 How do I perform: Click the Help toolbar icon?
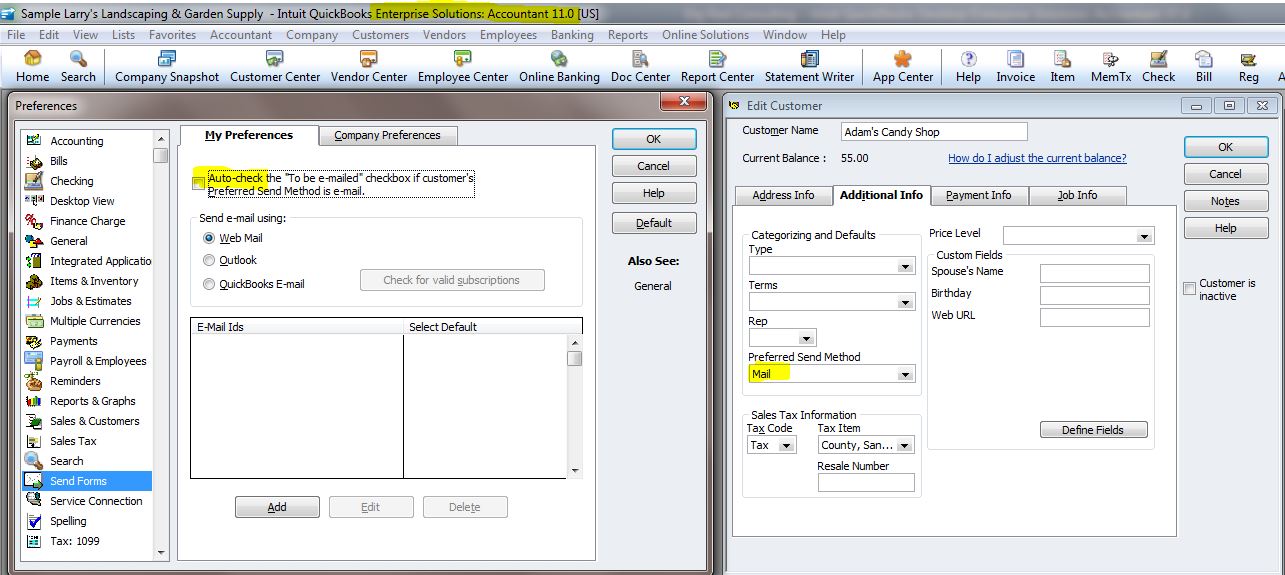click(x=968, y=67)
